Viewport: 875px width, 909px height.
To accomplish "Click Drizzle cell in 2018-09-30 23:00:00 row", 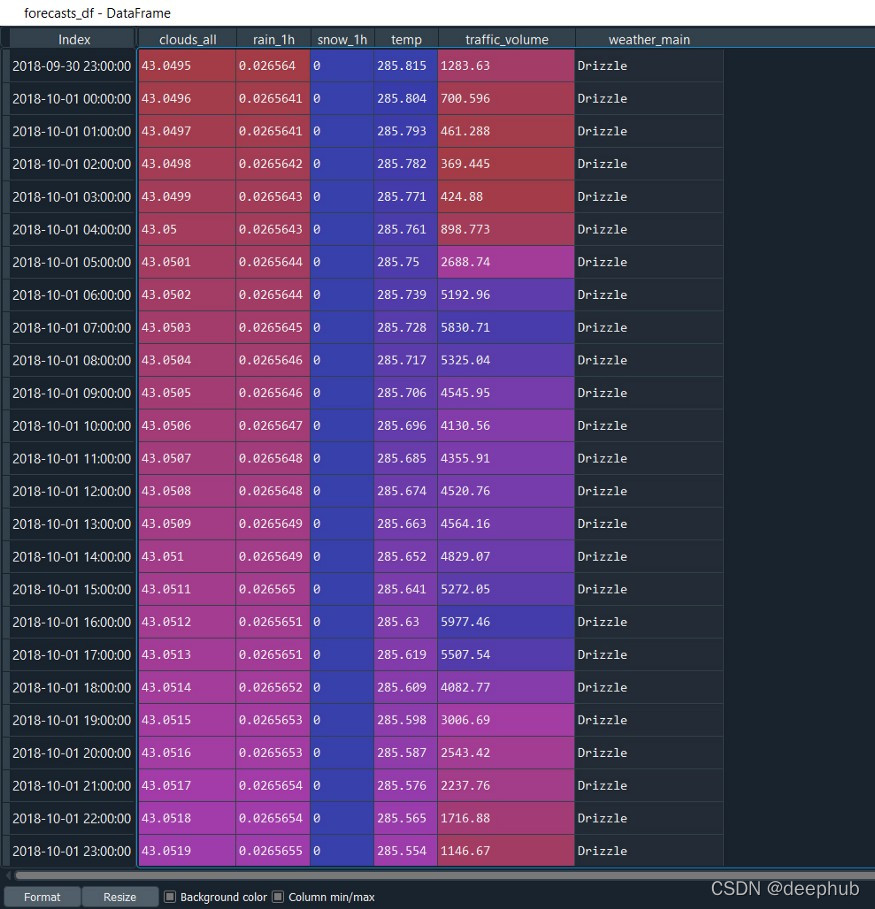I will pos(649,66).
